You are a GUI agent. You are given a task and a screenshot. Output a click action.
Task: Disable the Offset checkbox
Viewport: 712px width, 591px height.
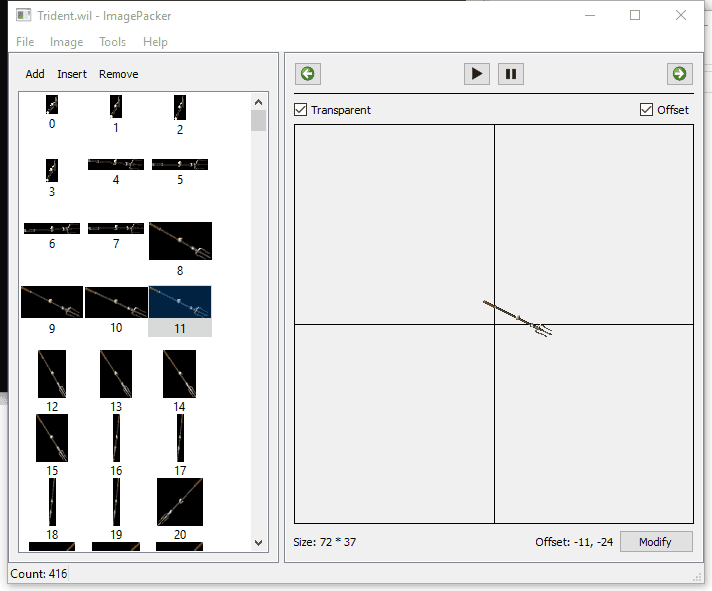[x=646, y=110]
